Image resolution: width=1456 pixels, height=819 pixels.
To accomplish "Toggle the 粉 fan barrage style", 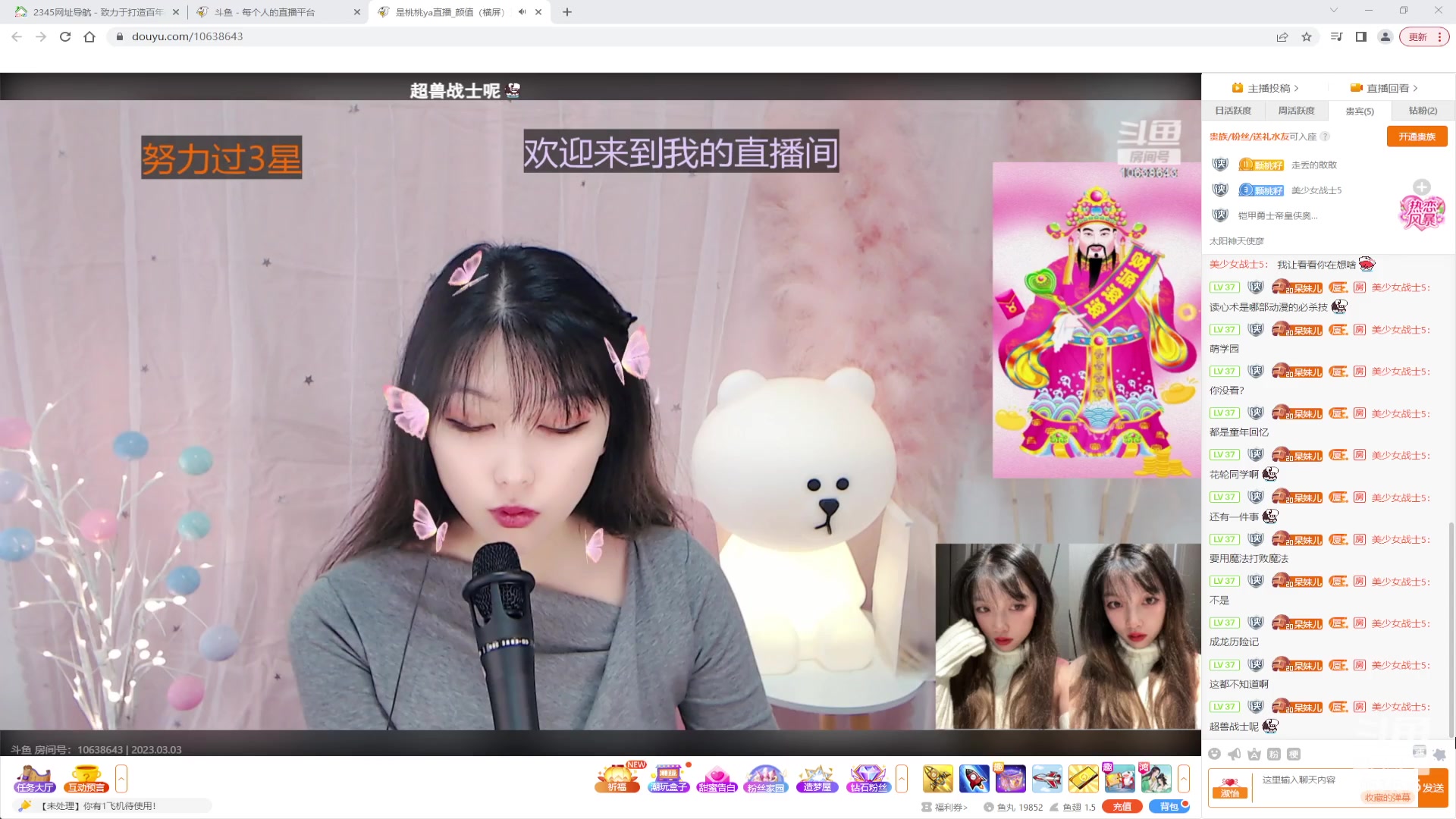I will [1273, 754].
